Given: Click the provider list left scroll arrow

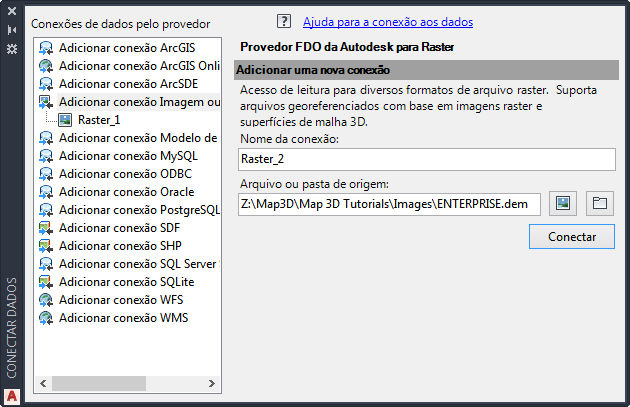Looking at the screenshot, I should coord(43,383).
